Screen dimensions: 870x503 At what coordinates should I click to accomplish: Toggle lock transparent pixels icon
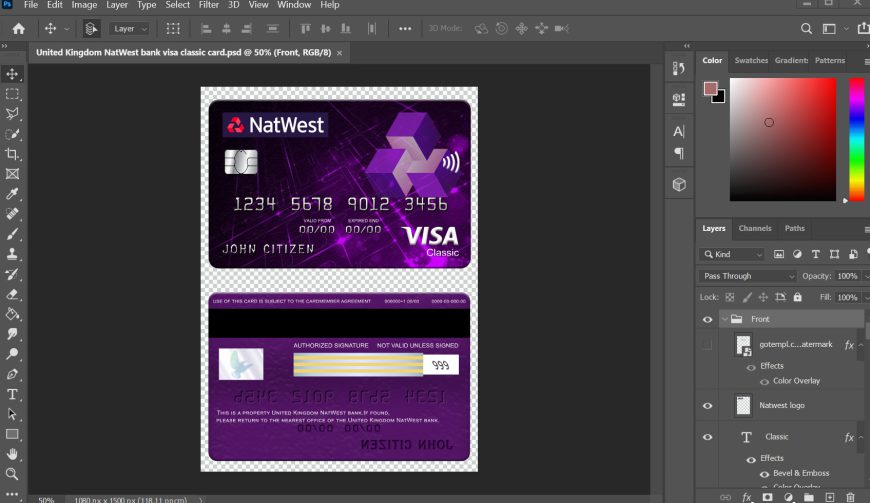pyautogui.click(x=730, y=297)
